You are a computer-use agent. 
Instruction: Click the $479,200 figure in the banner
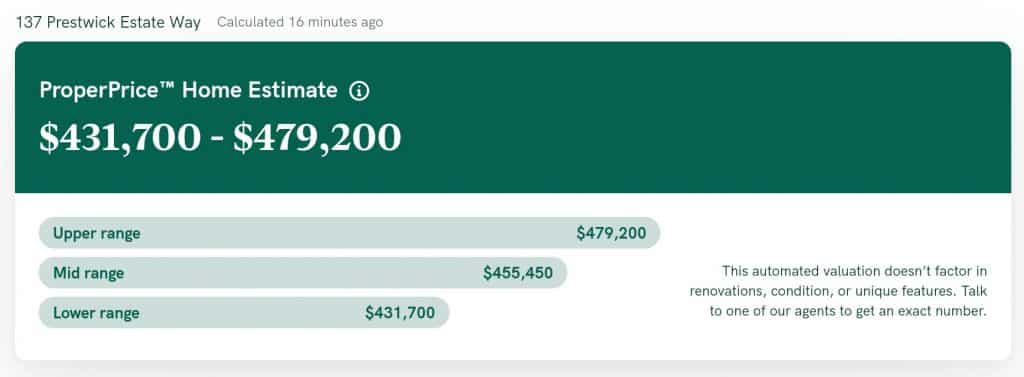tap(317, 137)
